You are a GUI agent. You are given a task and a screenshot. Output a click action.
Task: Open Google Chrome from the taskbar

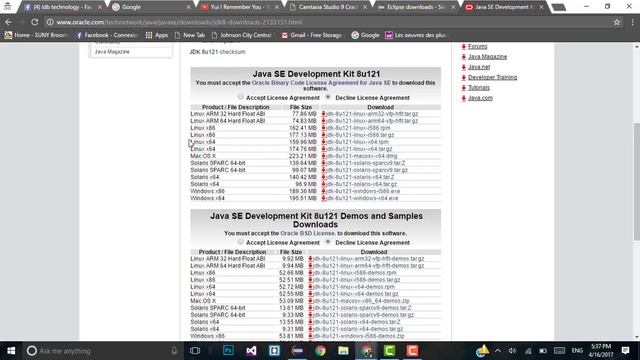click(x=320, y=351)
